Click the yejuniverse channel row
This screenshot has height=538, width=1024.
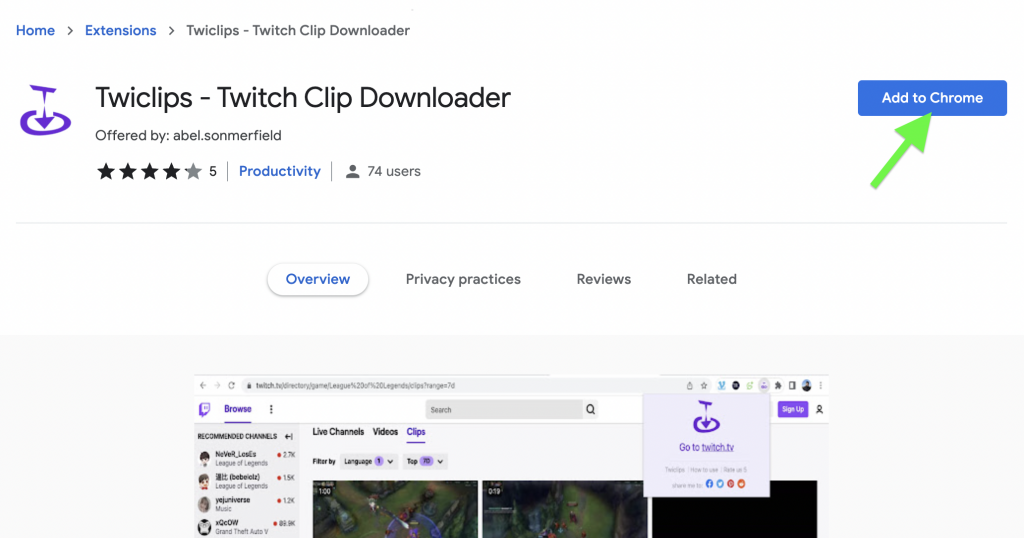[246, 504]
